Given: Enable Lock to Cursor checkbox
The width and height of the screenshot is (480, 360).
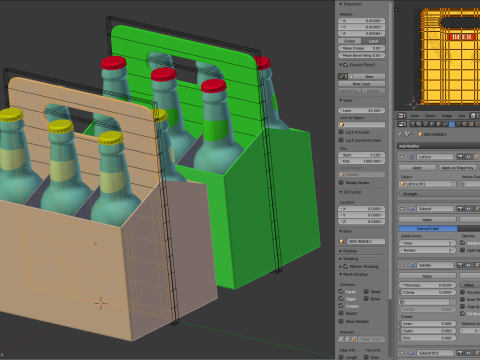Looking at the screenshot, I should pyautogui.click(x=341, y=132).
